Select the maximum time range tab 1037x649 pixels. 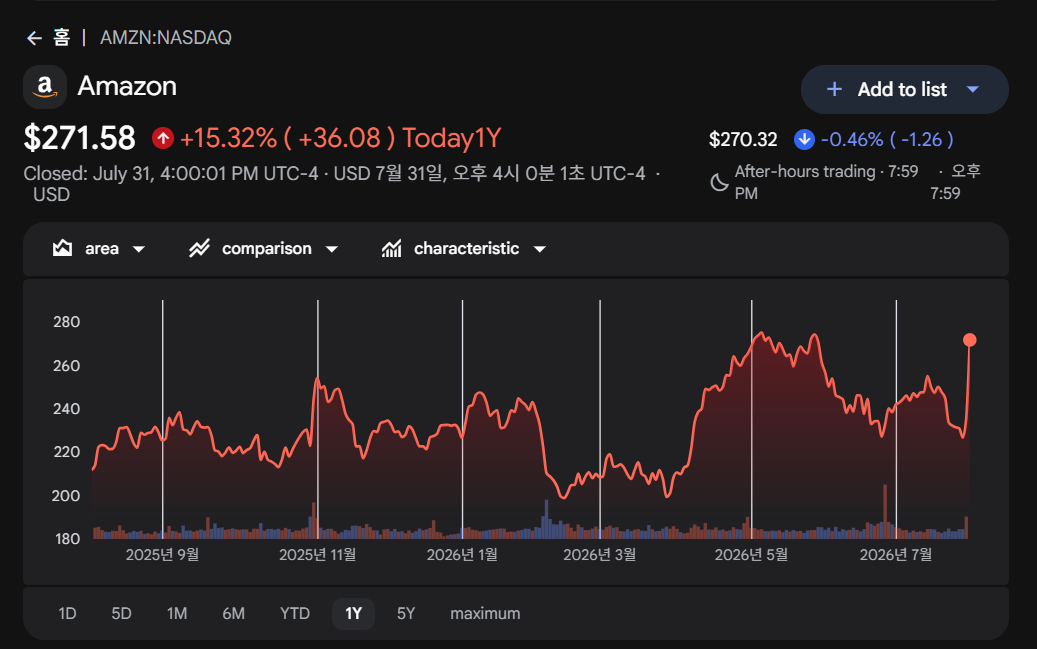pos(485,614)
